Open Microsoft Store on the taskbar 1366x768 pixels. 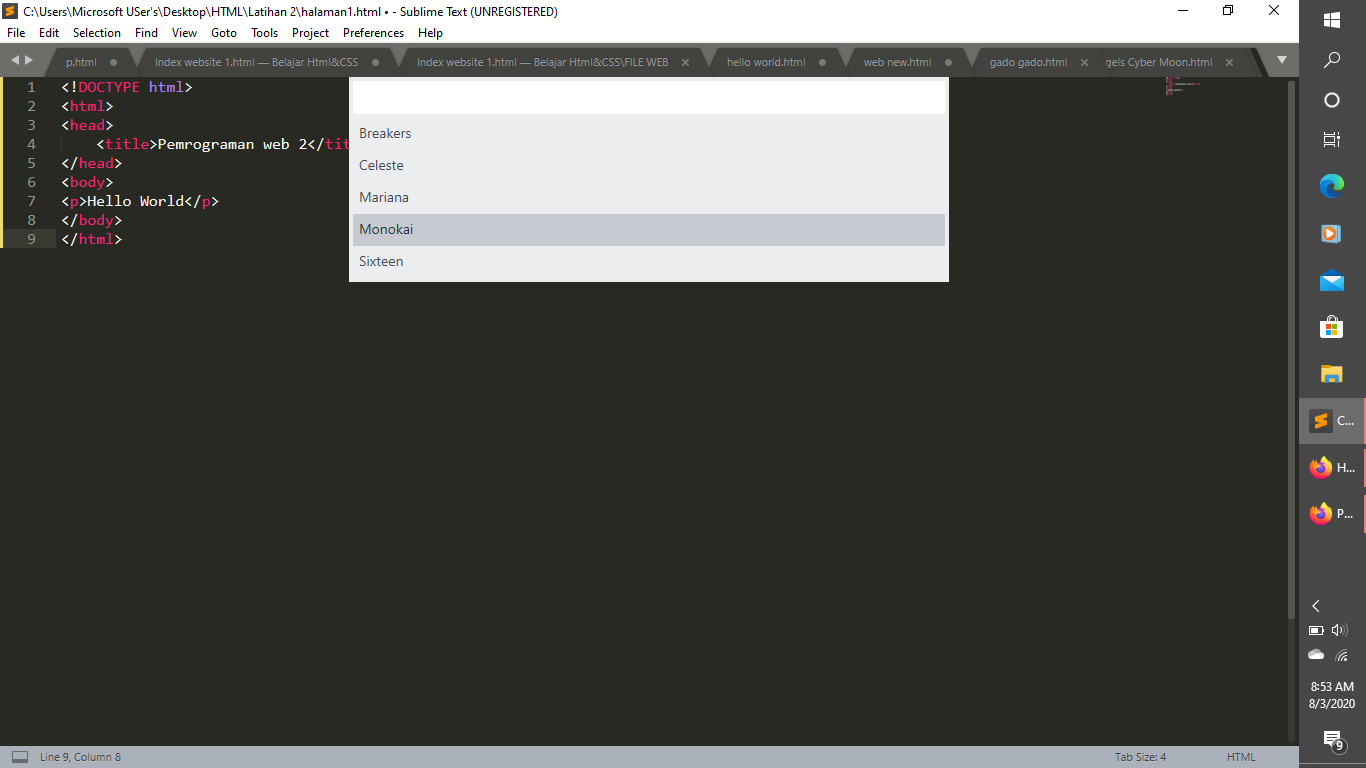[1332, 327]
